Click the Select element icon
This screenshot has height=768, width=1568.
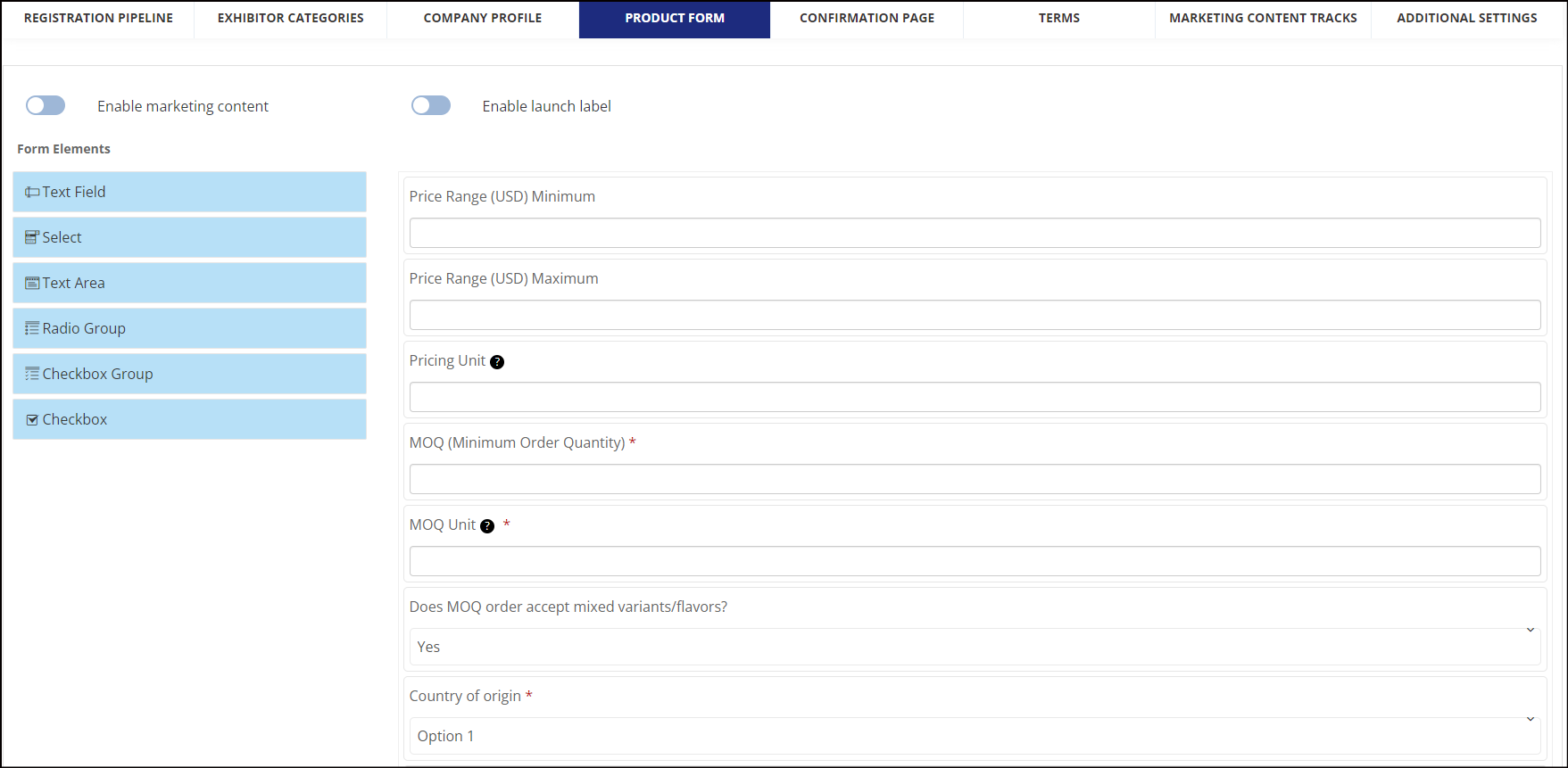(32, 237)
